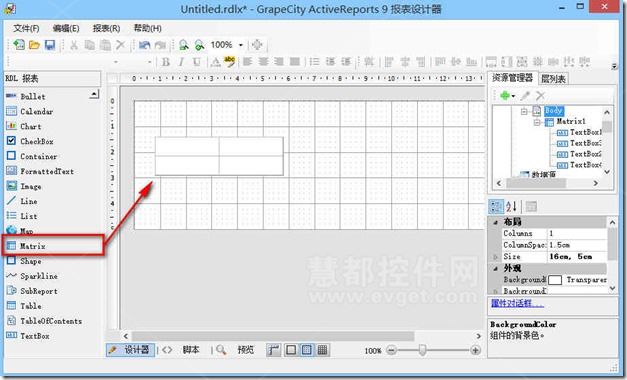The height and width of the screenshot is (380, 627).
Task: Click the designer horizontal scrollbar right arrow
Action: [478, 336]
